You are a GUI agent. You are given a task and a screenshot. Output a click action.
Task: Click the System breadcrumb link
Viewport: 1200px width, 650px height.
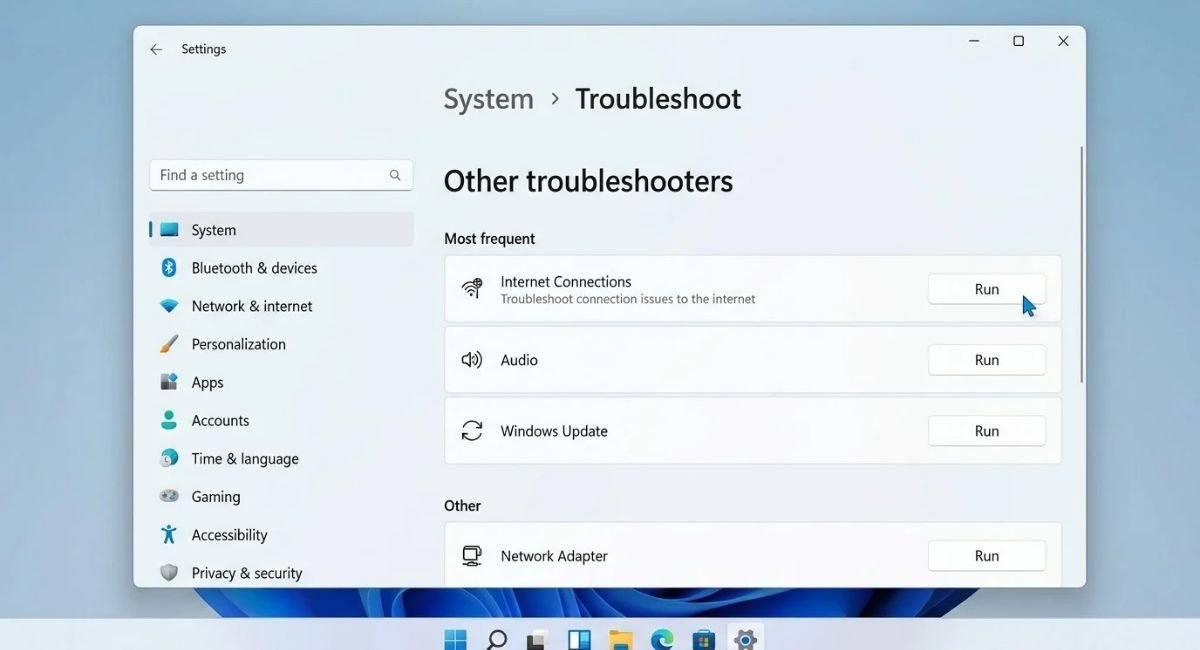489,99
